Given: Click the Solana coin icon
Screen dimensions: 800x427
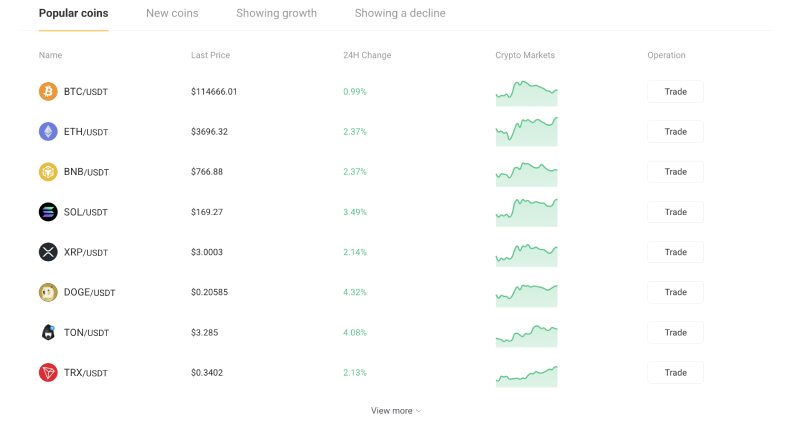Looking at the screenshot, I should point(48,212).
